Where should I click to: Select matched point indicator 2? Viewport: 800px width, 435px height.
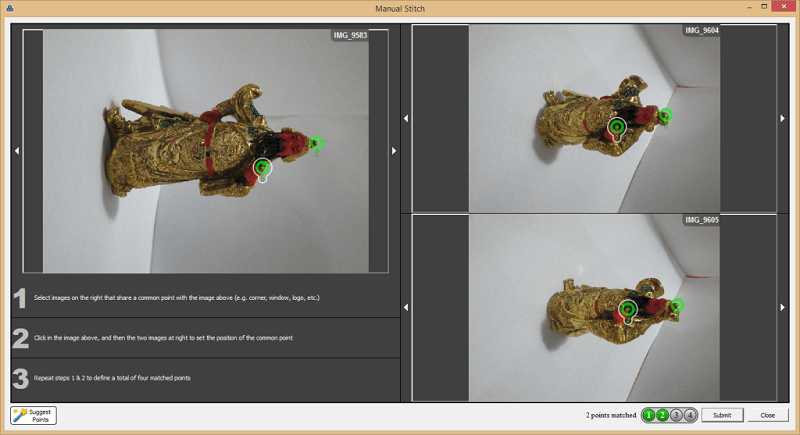pos(662,415)
